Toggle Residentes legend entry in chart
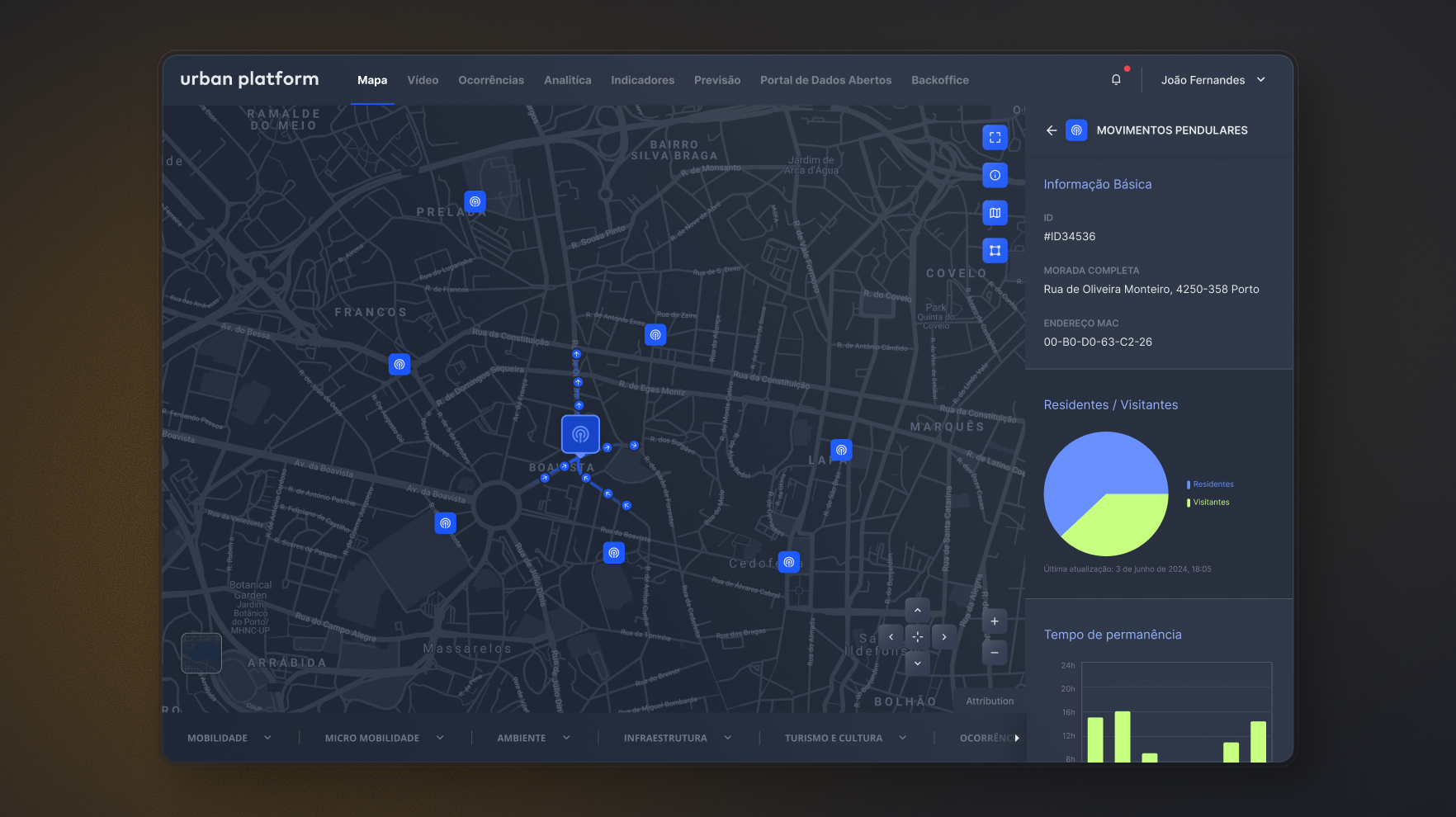 tap(1213, 484)
